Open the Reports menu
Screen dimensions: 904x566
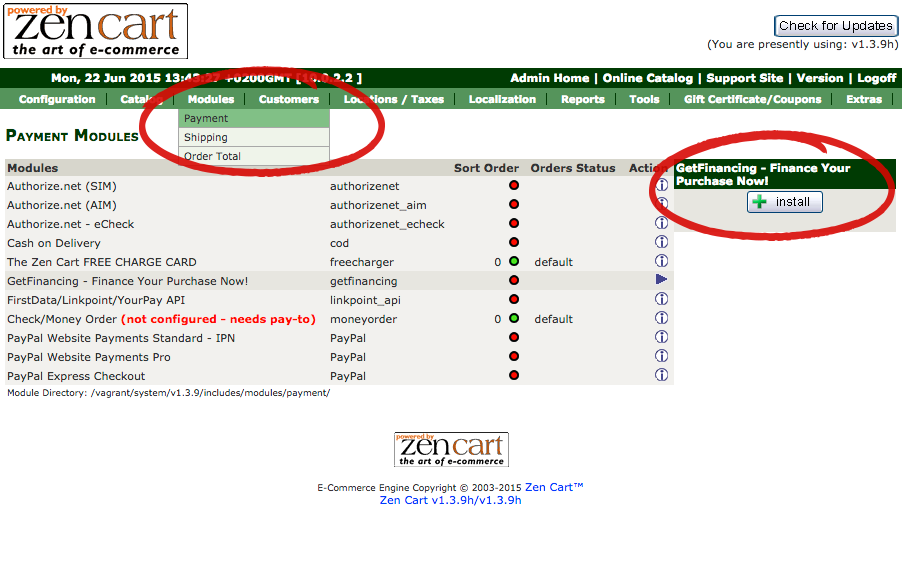583,99
